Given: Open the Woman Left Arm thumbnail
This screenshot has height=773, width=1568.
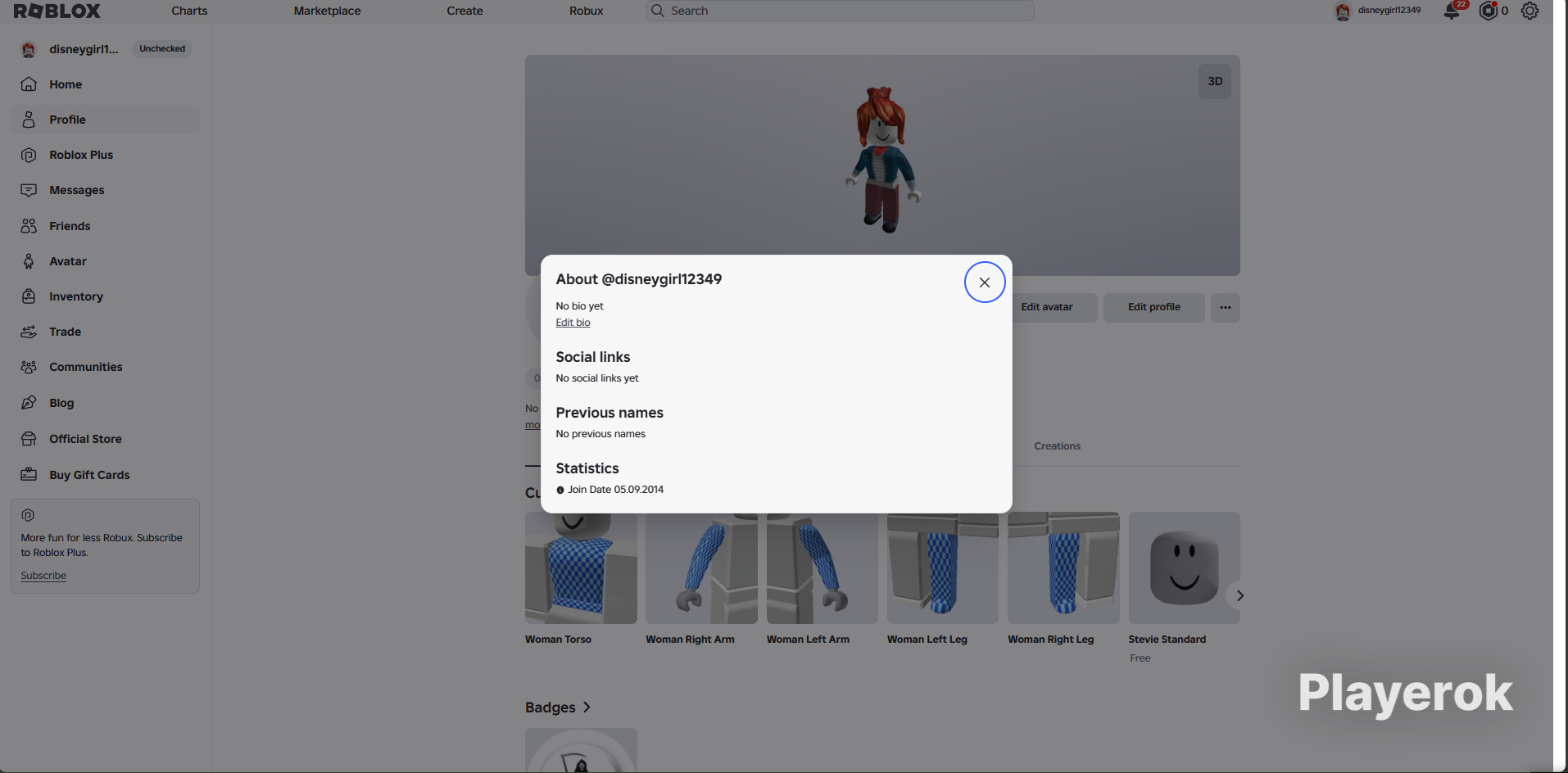Looking at the screenshot, I should pos(823,568).
